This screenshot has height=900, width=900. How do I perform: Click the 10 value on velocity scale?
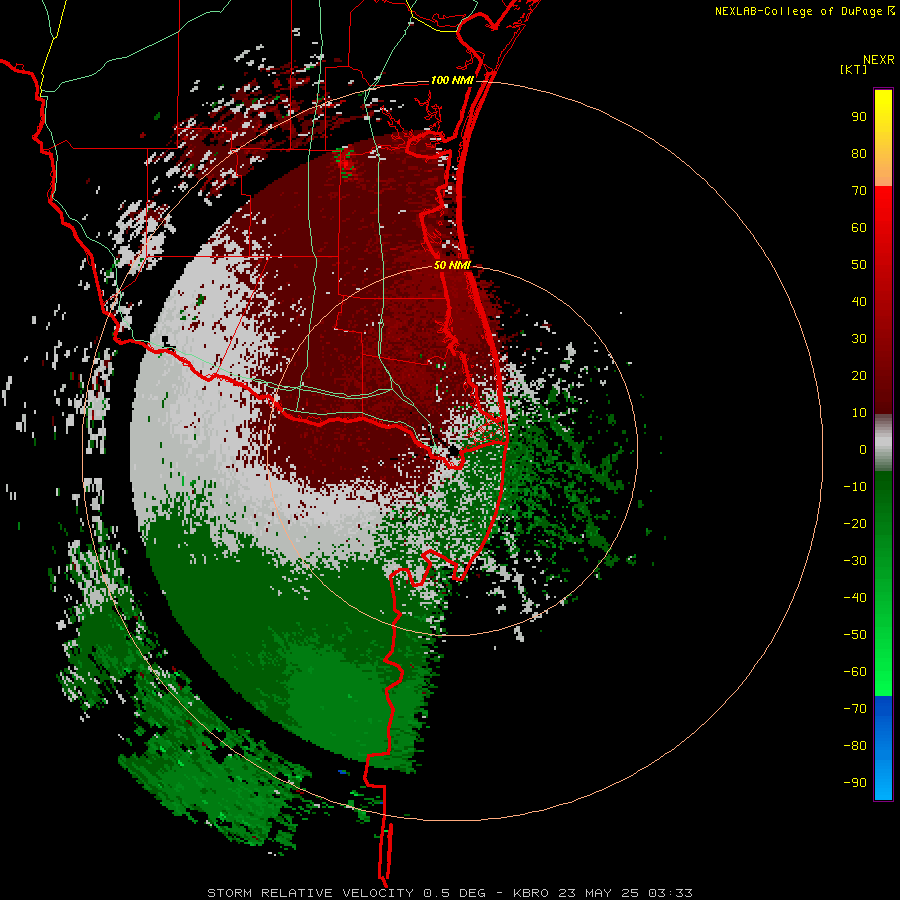pyautogui.click(x=859, y=413)
